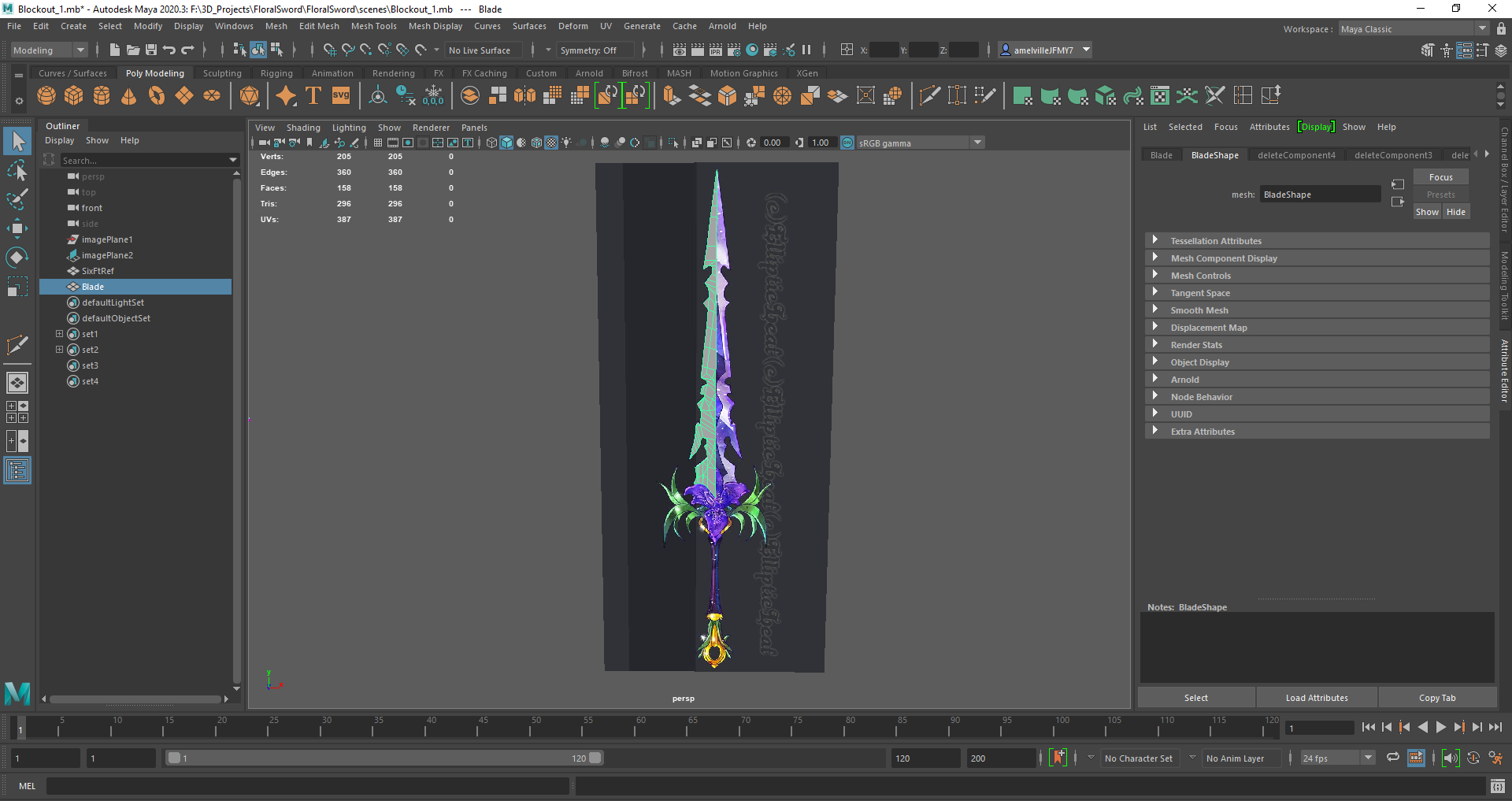
Task: Click the Undo arrow icon
Action: coord(169,50)
